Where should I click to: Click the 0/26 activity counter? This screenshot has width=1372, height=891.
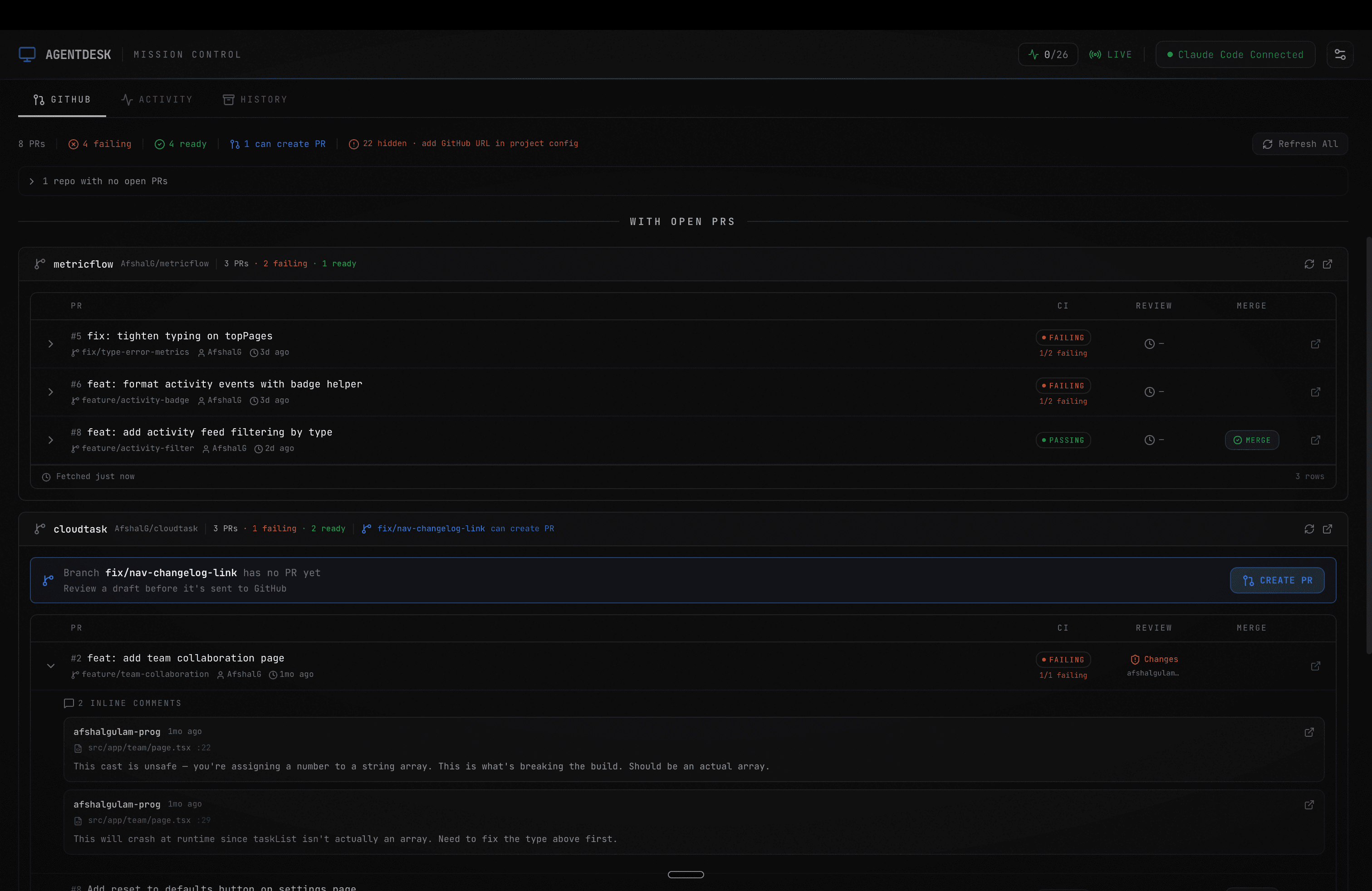click(x=1048, y=54)
